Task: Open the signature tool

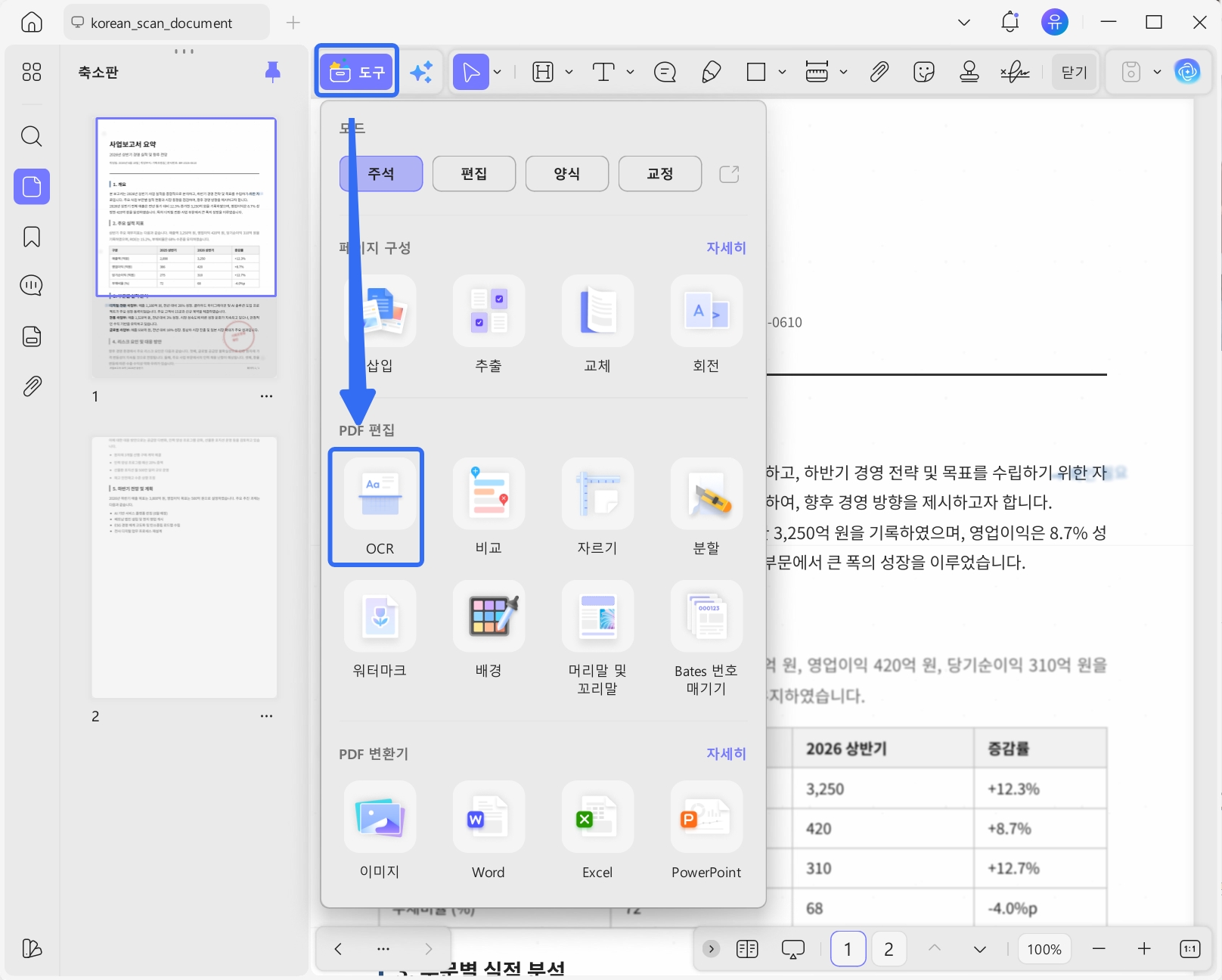Action: (1015, 72)
